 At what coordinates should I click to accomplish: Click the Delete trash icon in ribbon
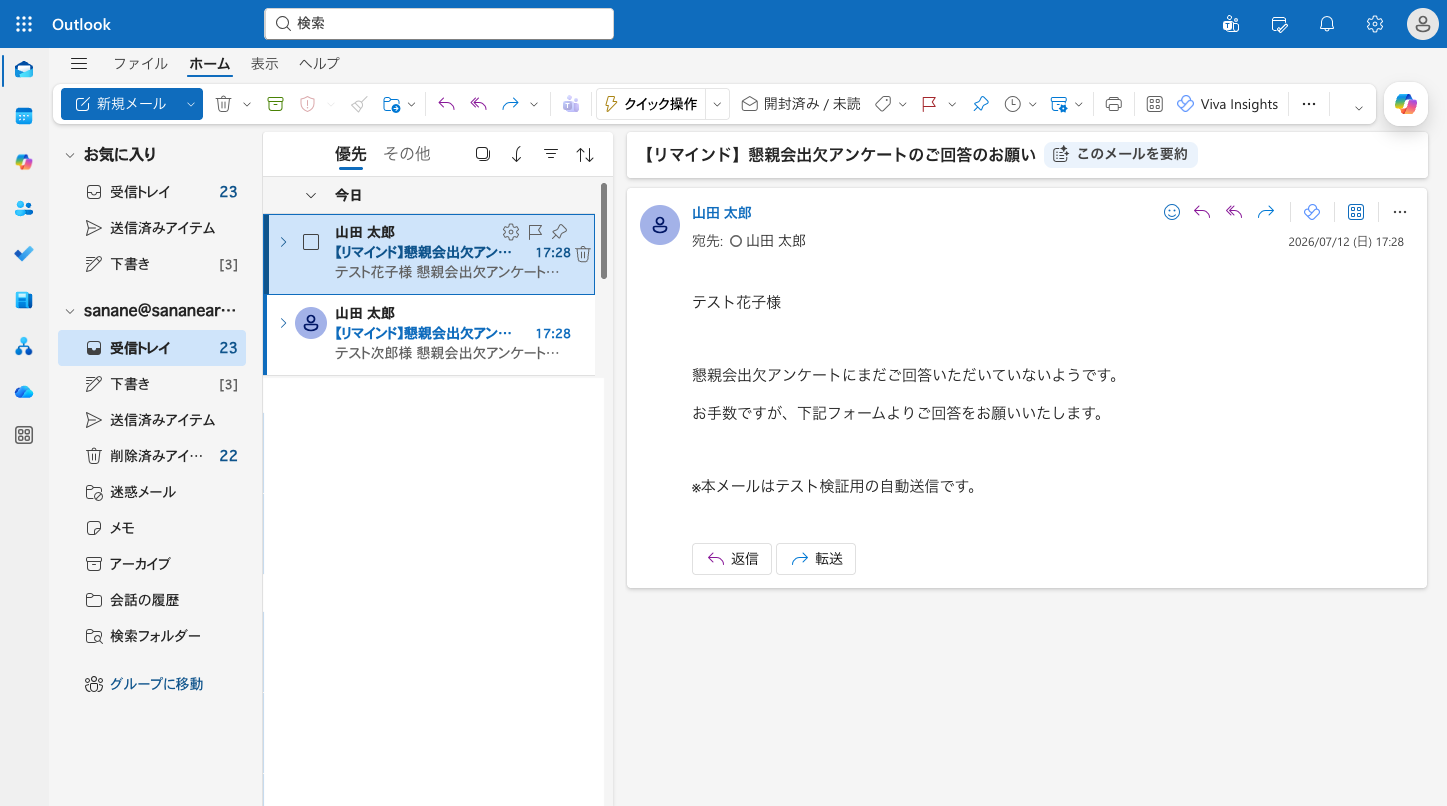[224, 104]
